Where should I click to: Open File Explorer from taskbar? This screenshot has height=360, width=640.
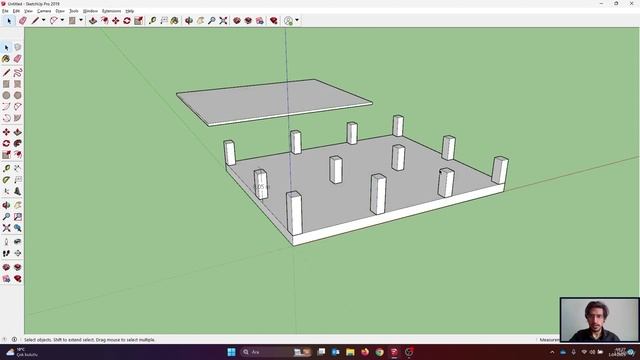point(350,352)
